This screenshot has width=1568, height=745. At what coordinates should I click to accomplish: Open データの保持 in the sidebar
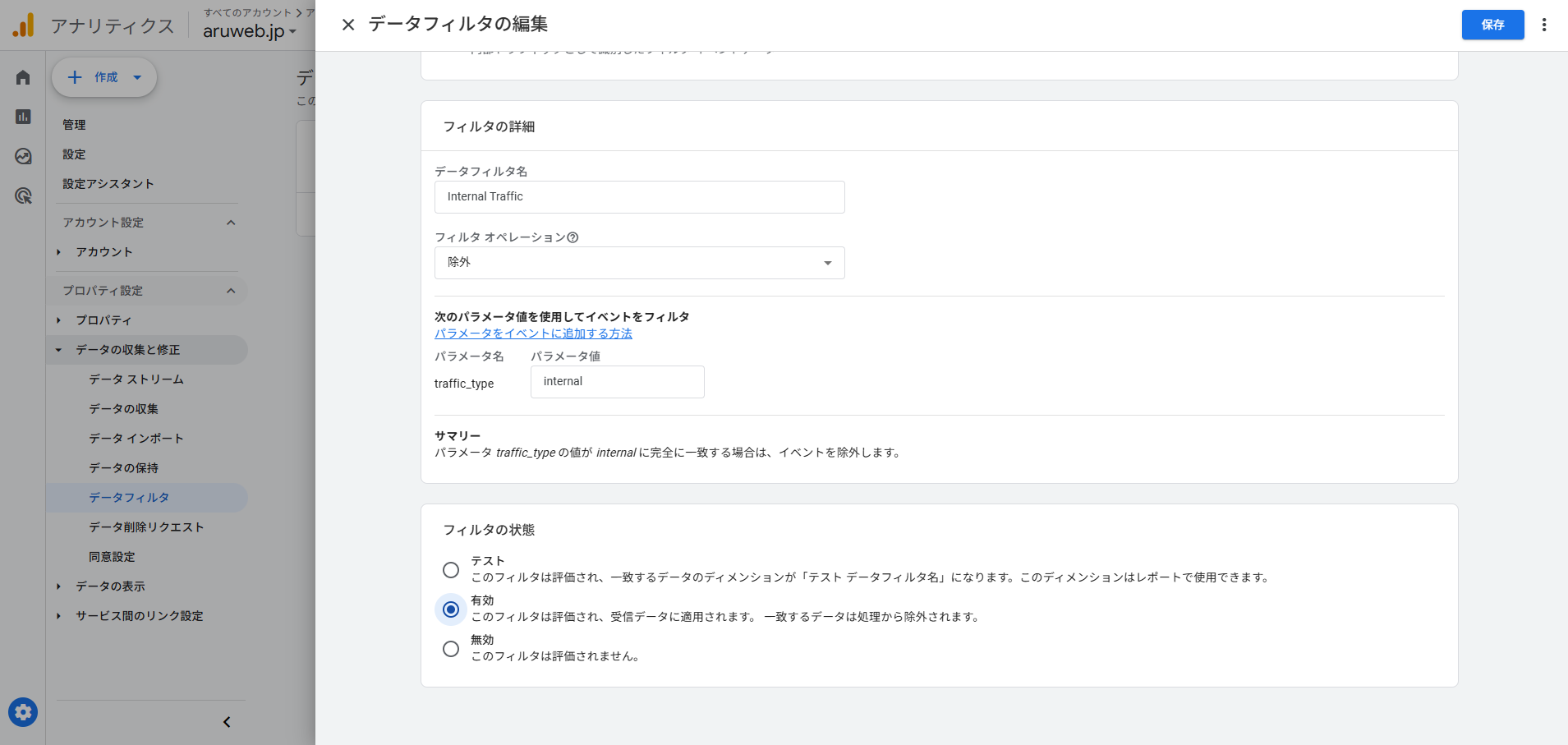[124, 468]
